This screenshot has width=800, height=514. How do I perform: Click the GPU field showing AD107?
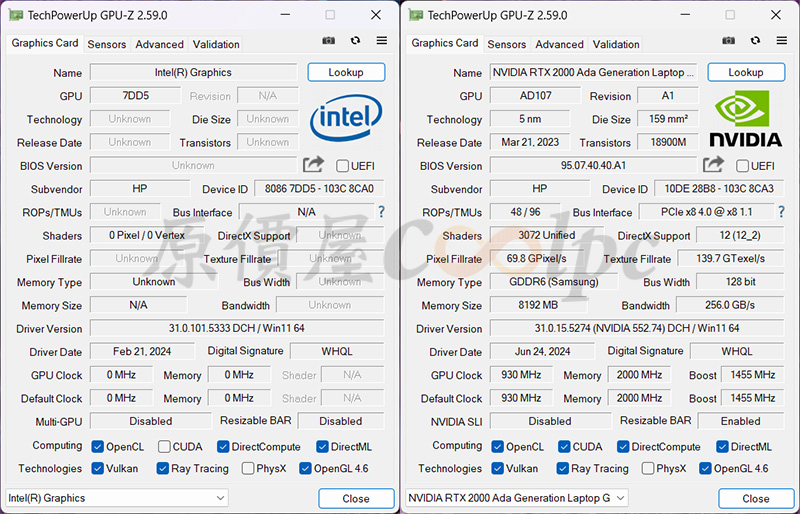click(535, 95)
